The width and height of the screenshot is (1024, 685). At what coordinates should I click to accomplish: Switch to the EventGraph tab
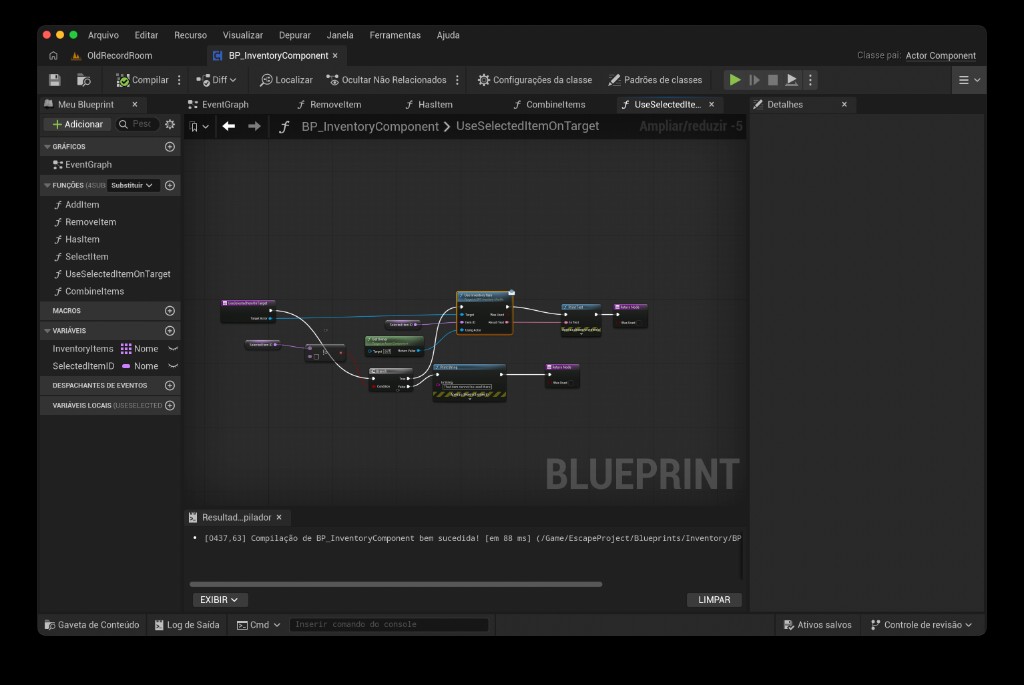click(218, 104)
